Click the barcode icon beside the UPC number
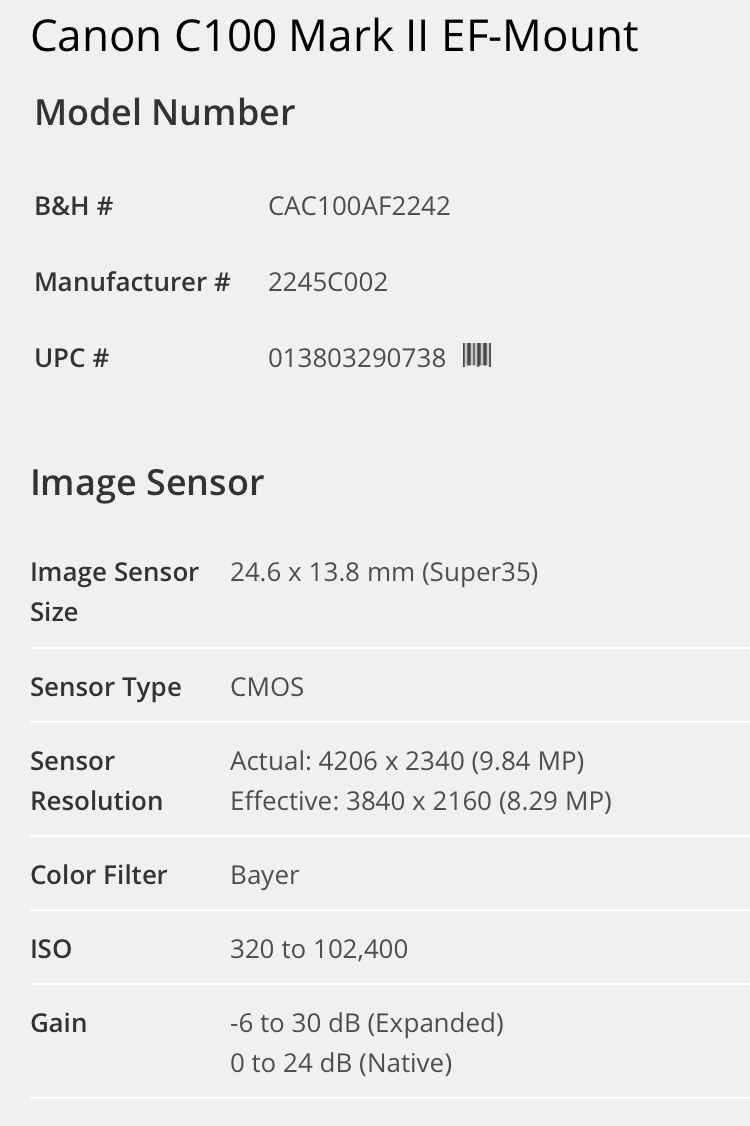The image size is (750, 1126). click(477, 355)
